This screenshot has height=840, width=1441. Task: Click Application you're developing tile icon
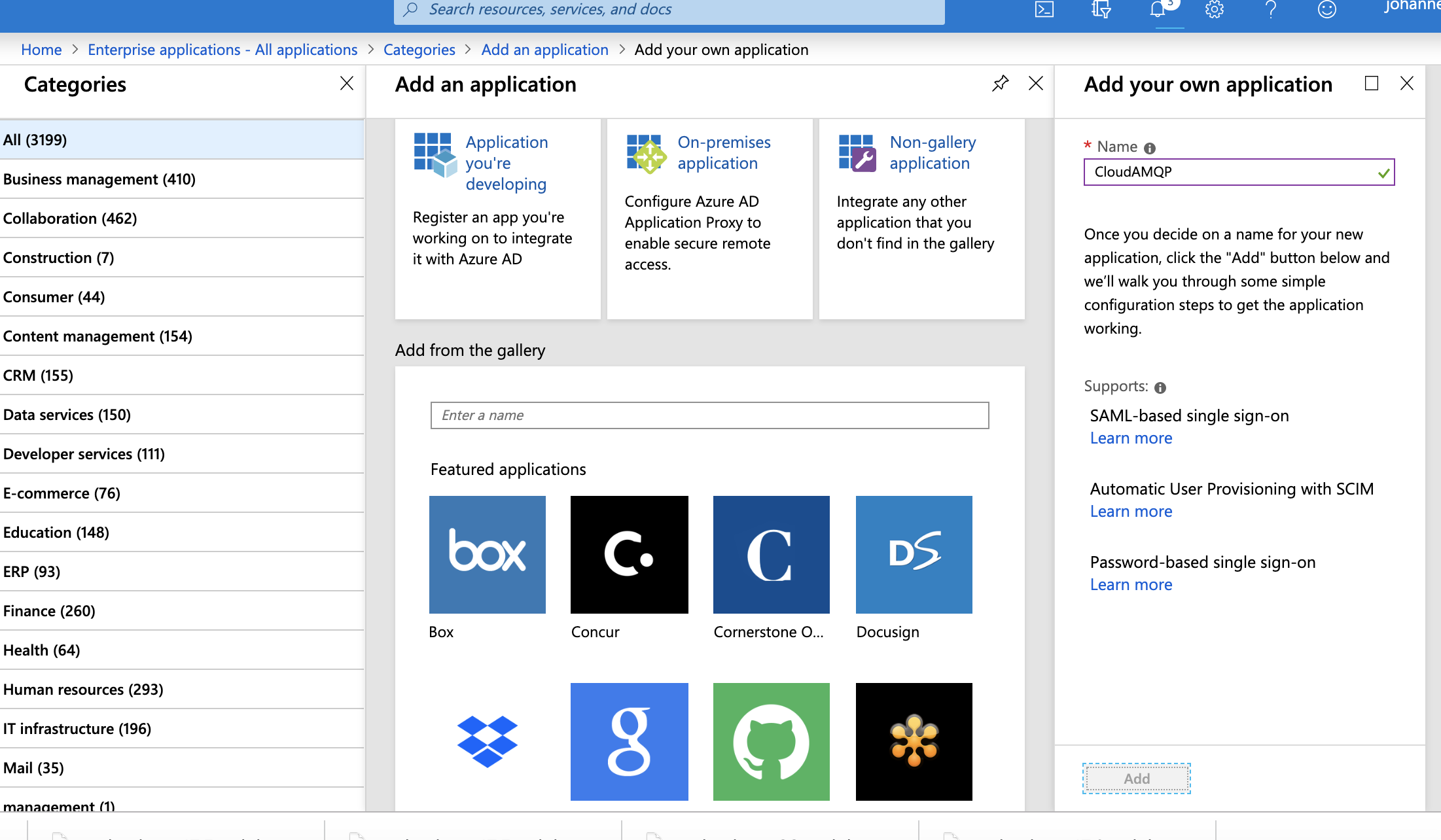coord(435,155)
